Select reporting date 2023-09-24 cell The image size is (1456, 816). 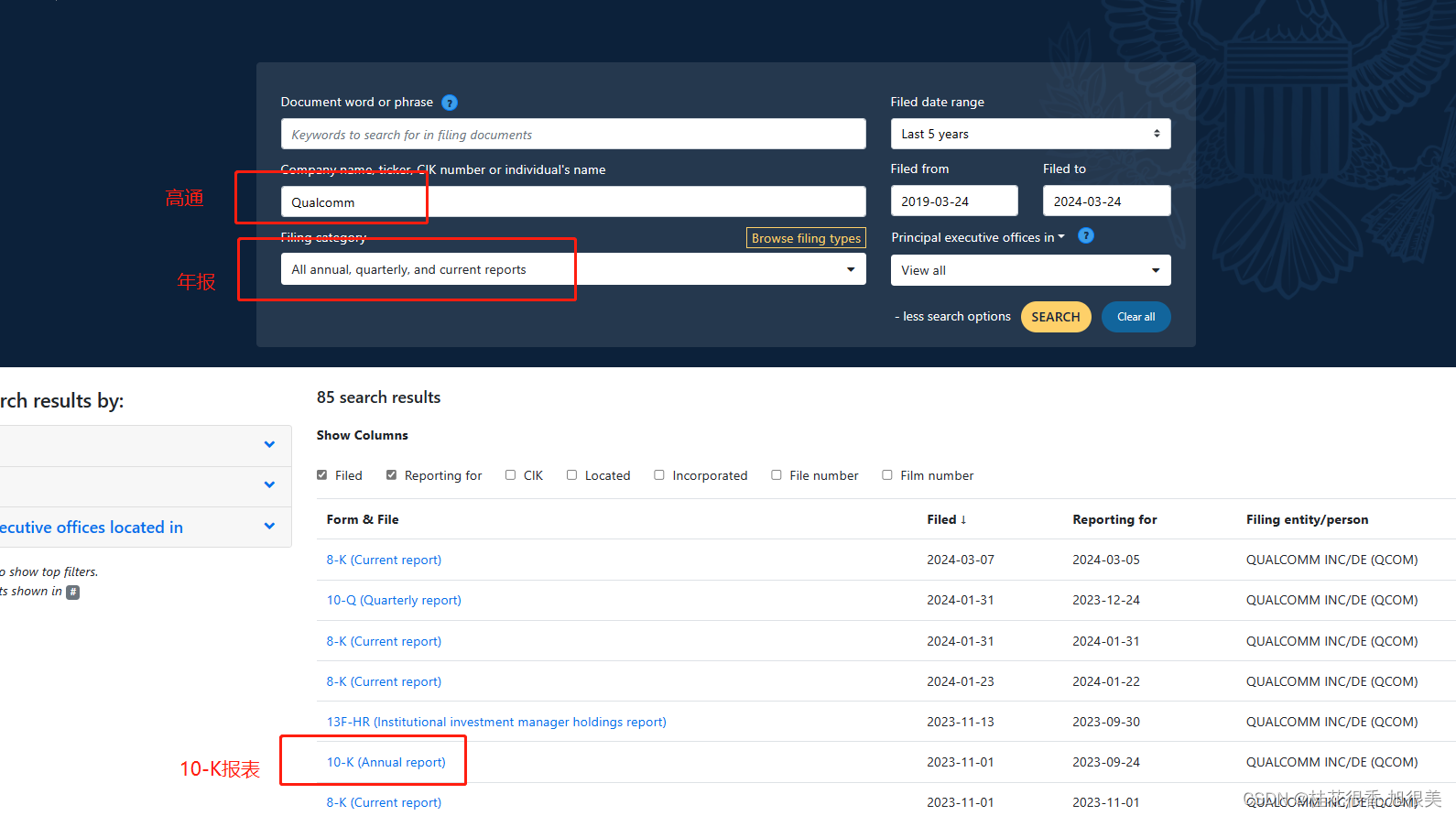[1106, 762]
